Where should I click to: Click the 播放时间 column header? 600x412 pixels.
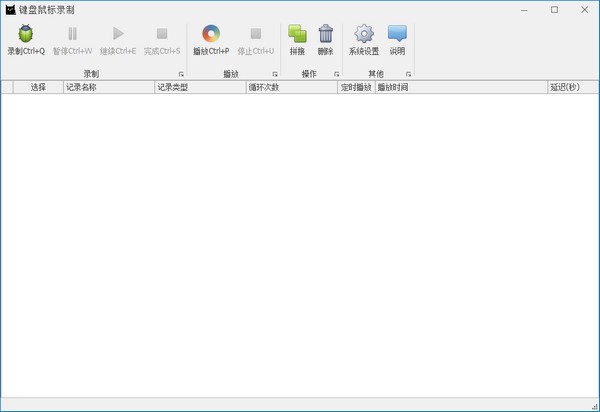[x=461, y=87]
